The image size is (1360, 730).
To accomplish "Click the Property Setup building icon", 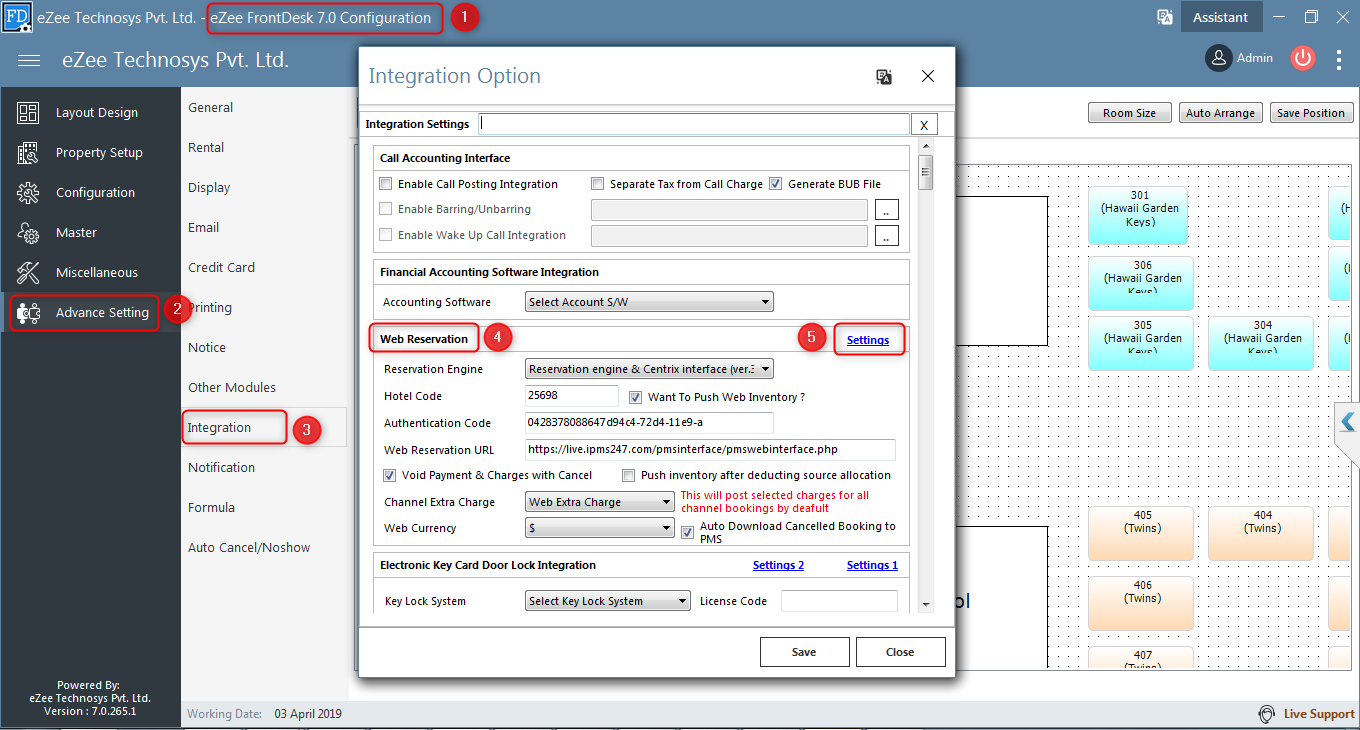I will click(28, 153).
